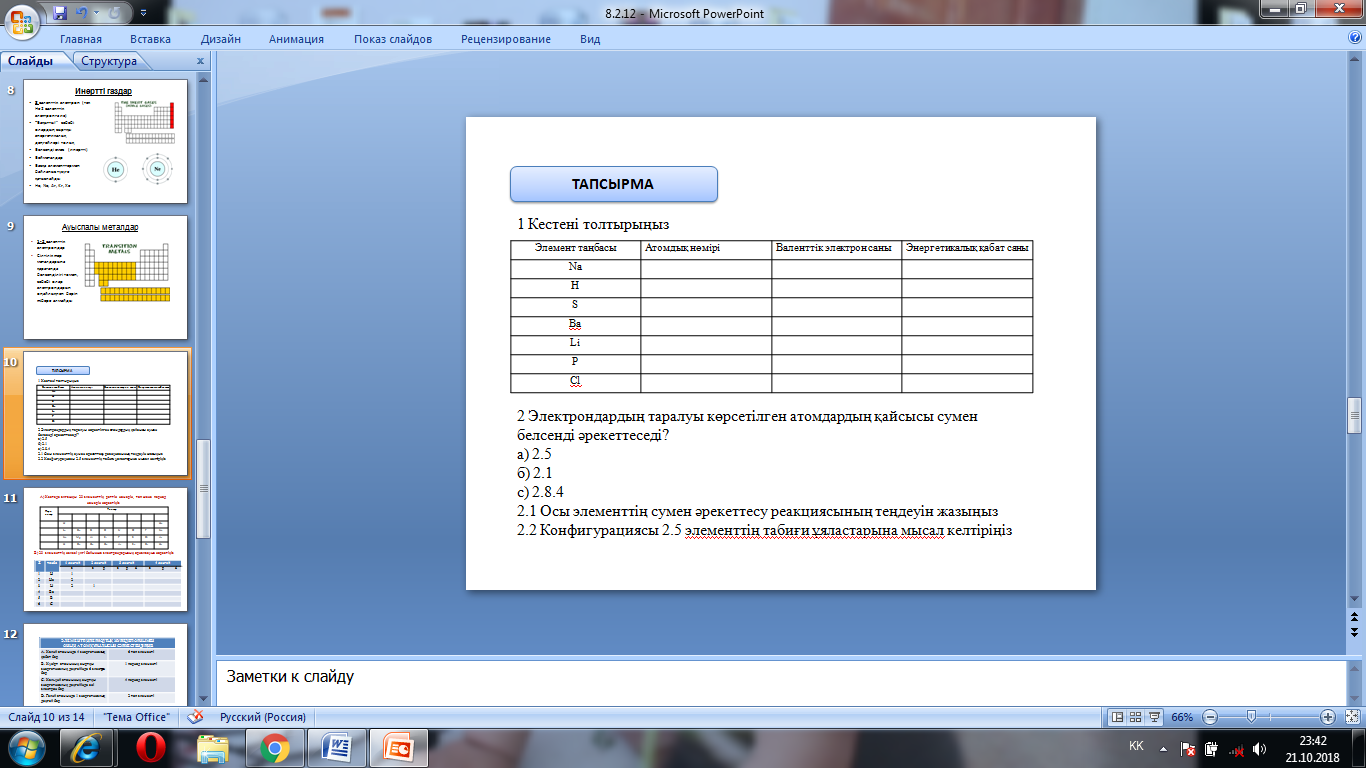Click the spell check icon in status bar
Viewport: 1366px width, 768px height.
(x=195, y=717)
